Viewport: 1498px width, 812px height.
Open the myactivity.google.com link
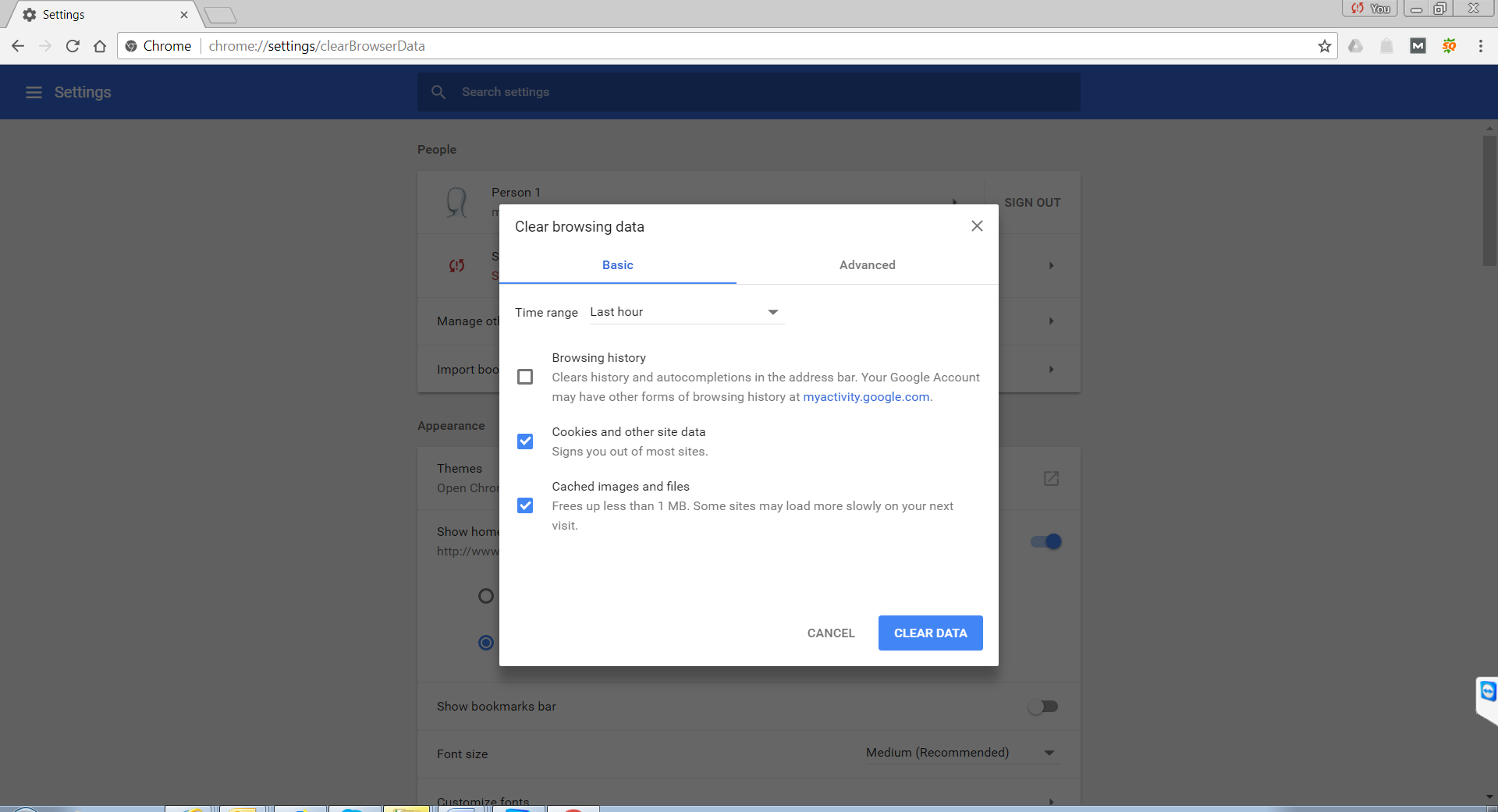(x=866, y=397)
